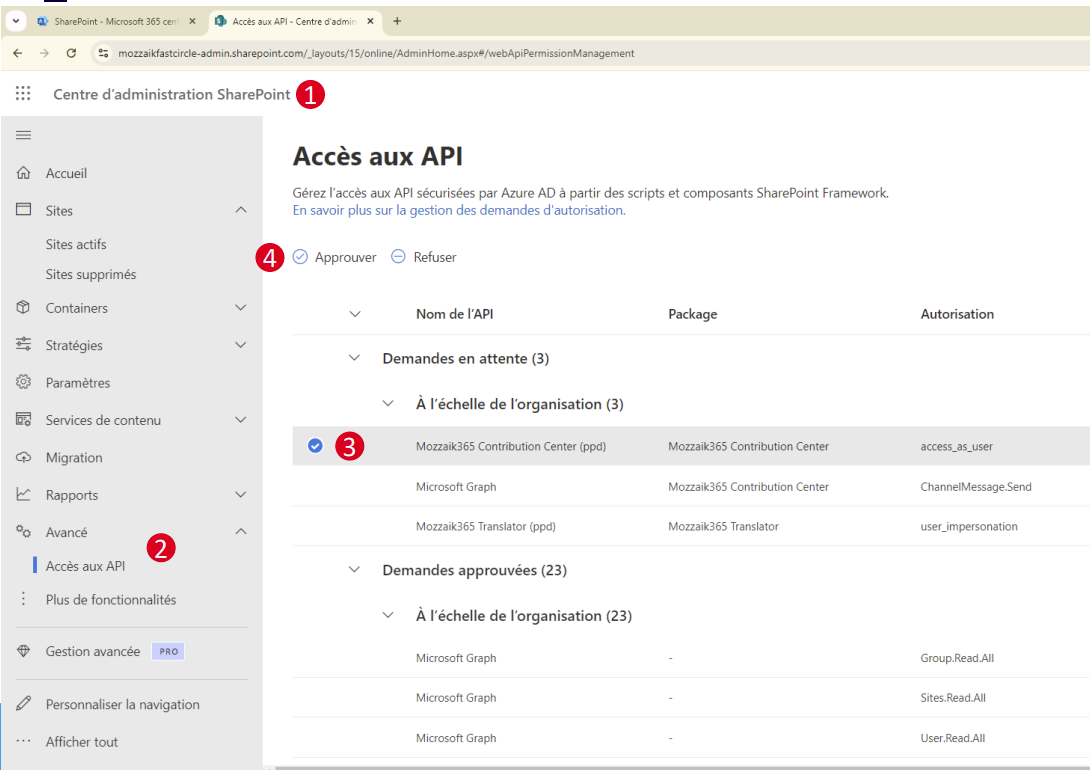
Task: Click the Sites window icon
Action: pos(24,209)
